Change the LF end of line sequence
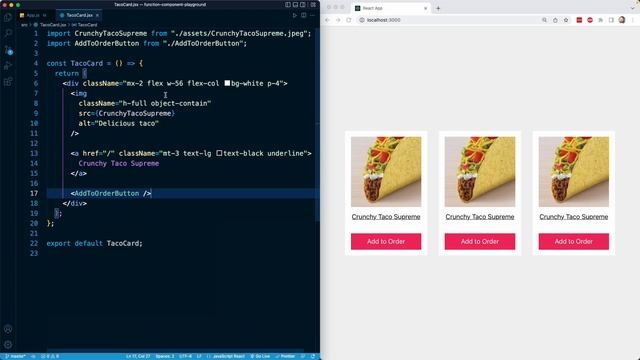 (x=199, y=356)
